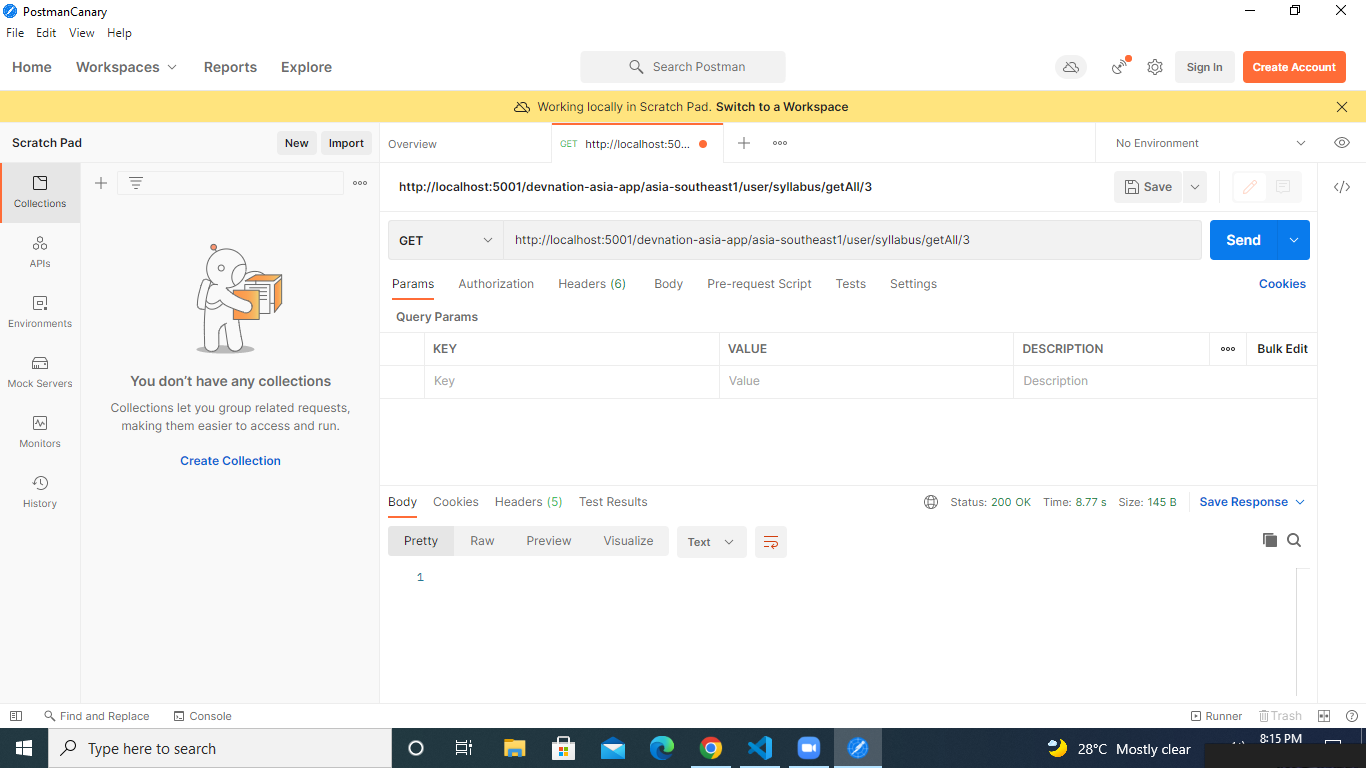The width and height of the screenshot is (1366, 768).
Task: Switch response view to Raw
Action: pos(482,540)
